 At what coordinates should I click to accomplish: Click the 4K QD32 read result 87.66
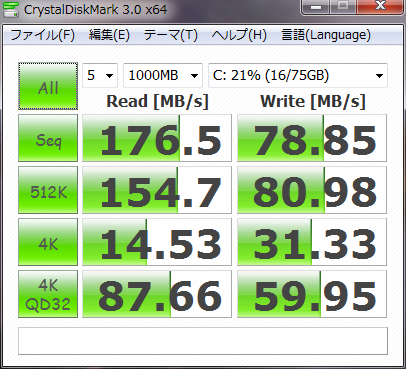[157, 294]
